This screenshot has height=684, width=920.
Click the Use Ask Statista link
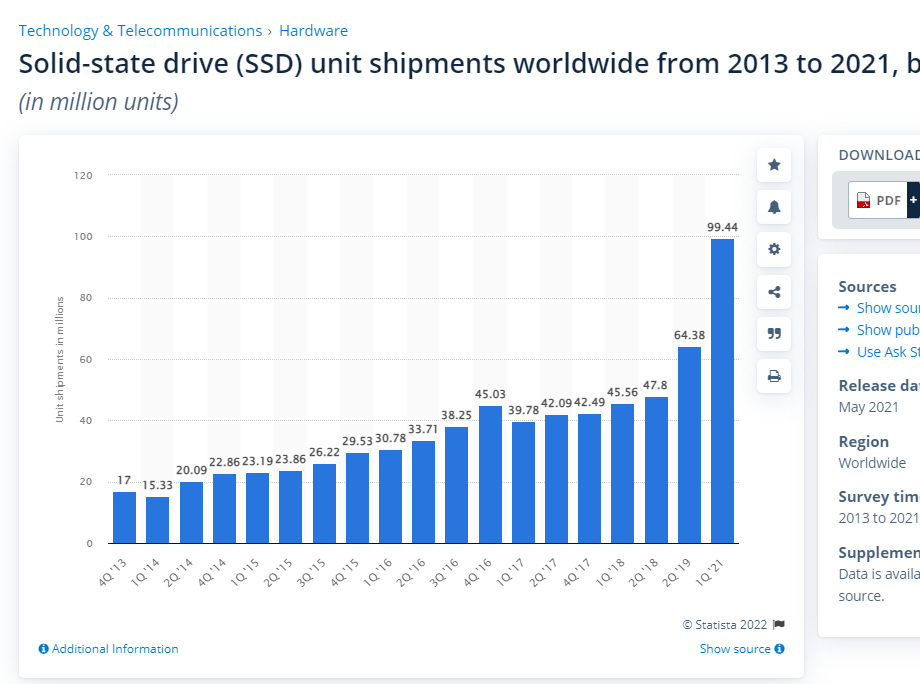coord(888,352)
